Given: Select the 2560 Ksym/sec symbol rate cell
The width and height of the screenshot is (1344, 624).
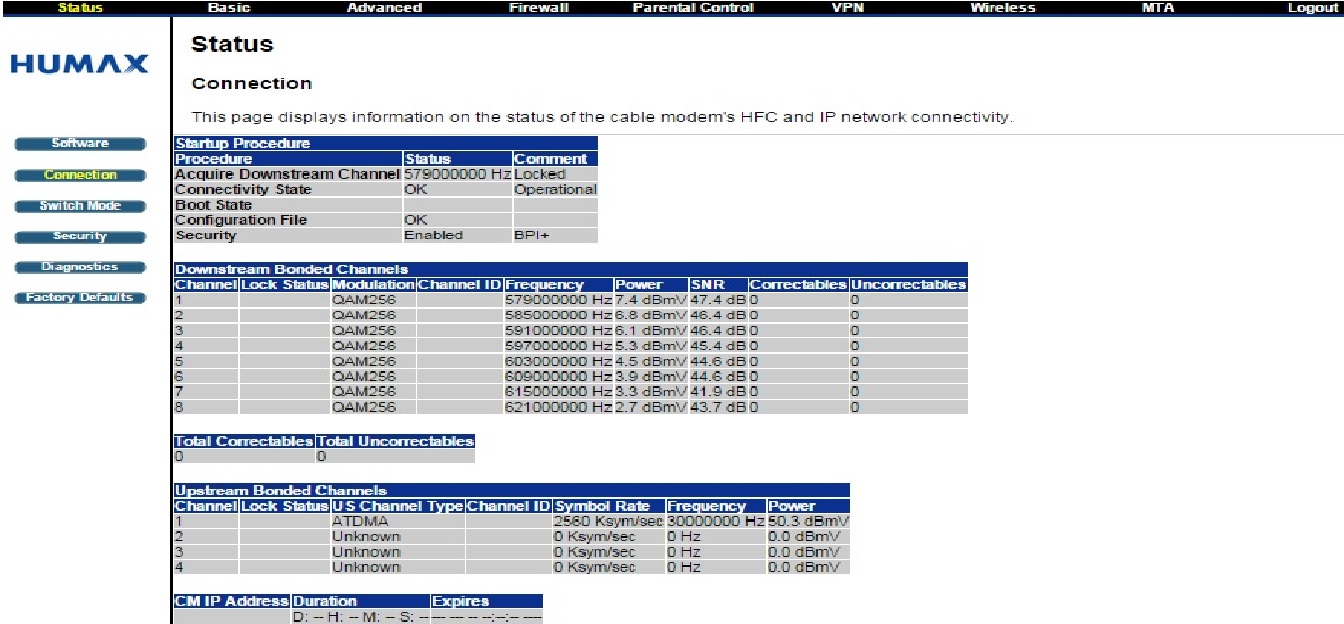Looking at the screenshot, I should [609, 521].
